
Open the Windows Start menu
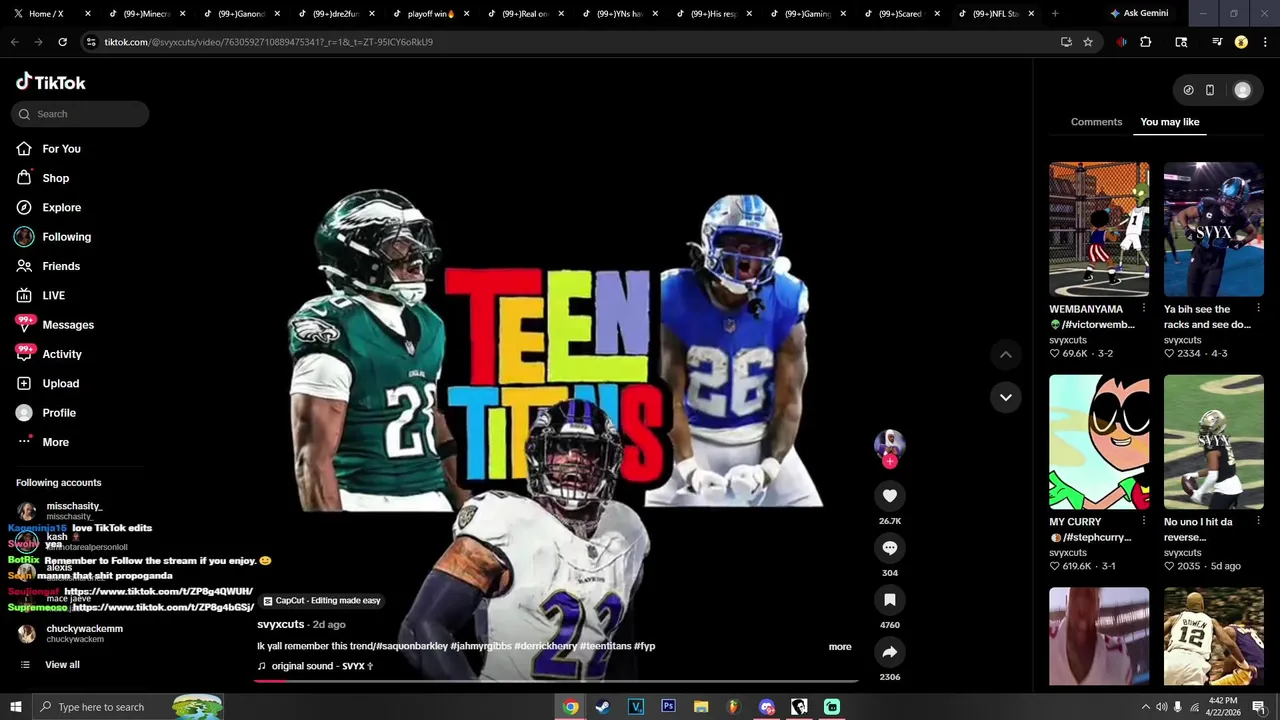pos(16,707)
